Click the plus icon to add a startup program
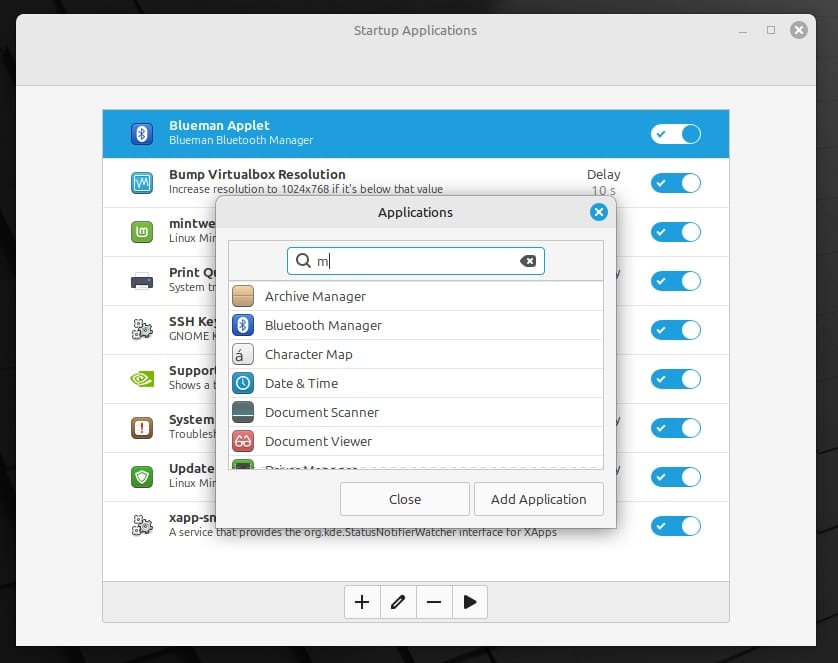Image resolution: width=838 pixels, height=663 pixels. 362,601
